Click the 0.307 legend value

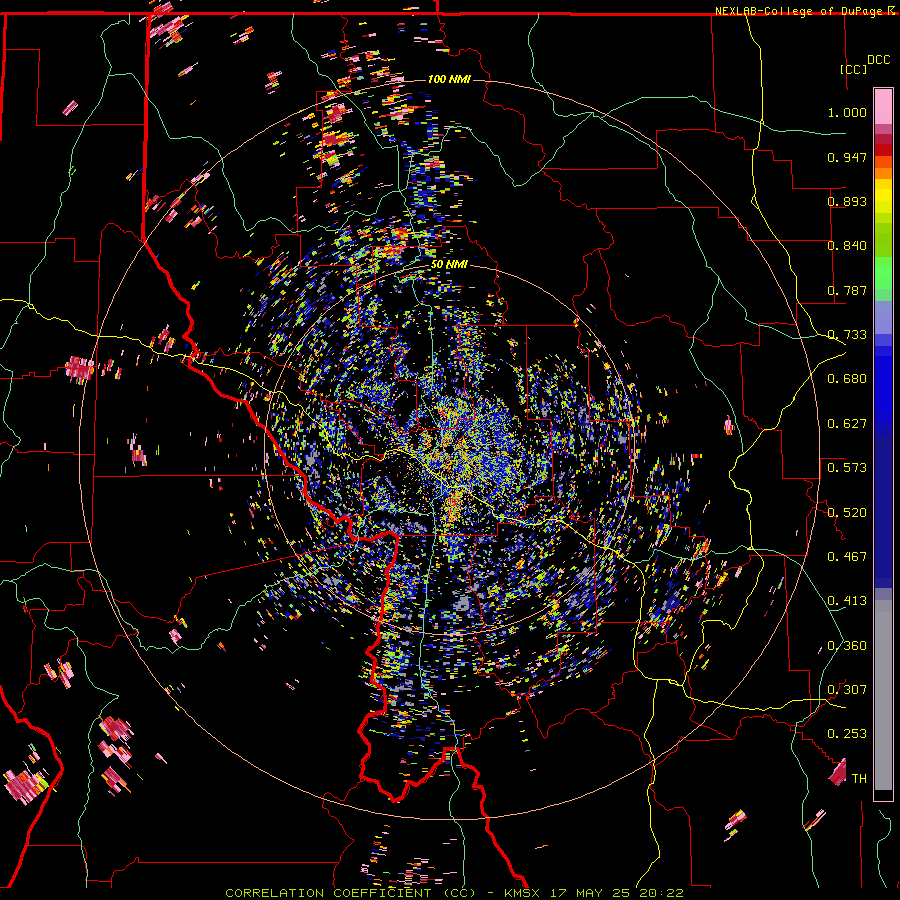(847, 690)
